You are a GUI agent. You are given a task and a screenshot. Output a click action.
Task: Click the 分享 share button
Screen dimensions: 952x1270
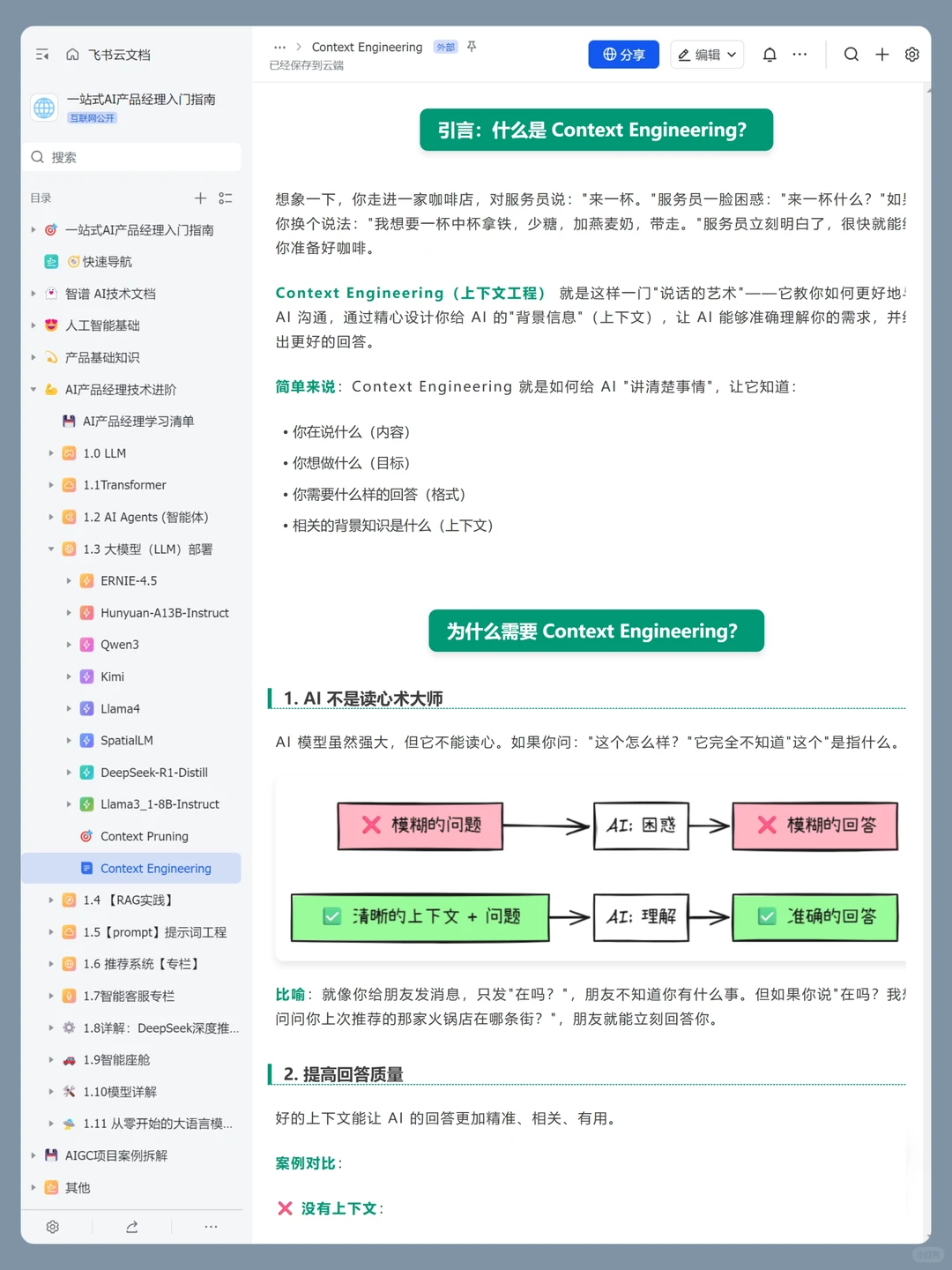623,54
